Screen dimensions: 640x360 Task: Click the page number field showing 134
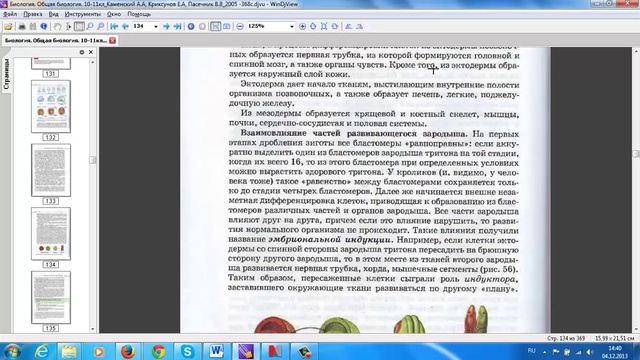tap(142, 26)
